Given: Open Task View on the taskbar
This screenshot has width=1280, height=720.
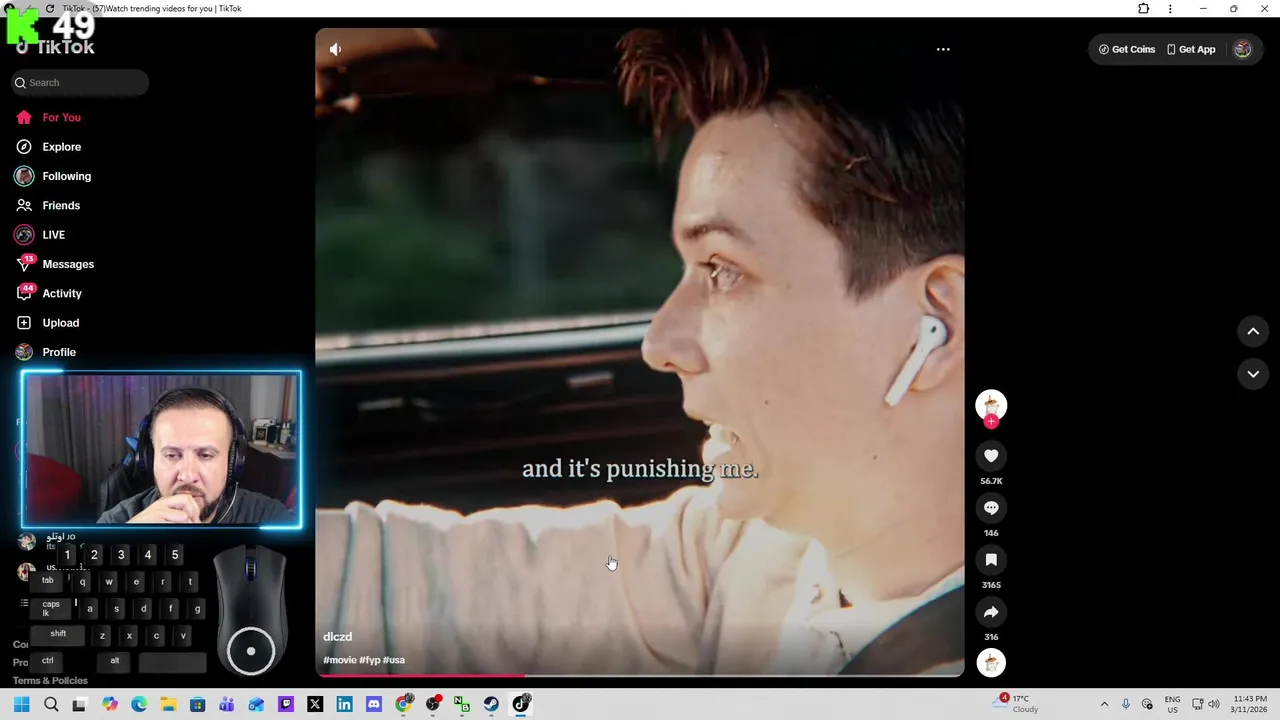Looking at the screenshot, I should (80, 704).
